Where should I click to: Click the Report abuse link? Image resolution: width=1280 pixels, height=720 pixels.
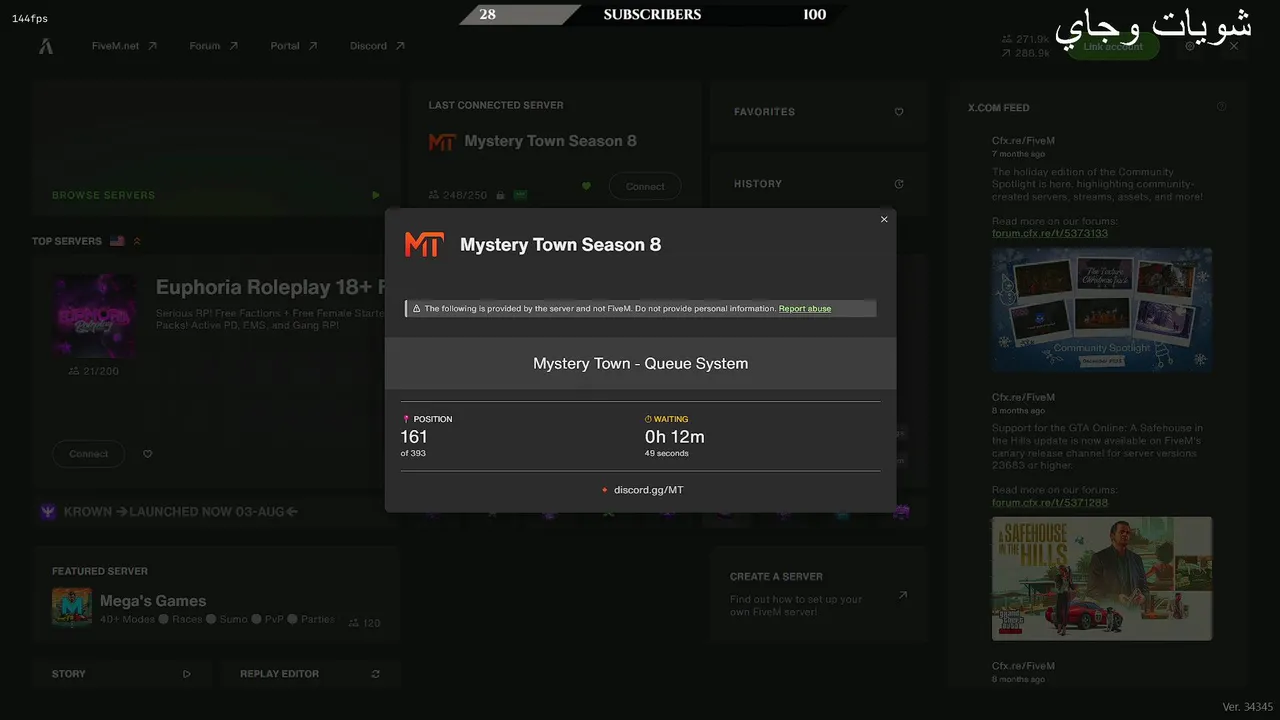(805, 309)
